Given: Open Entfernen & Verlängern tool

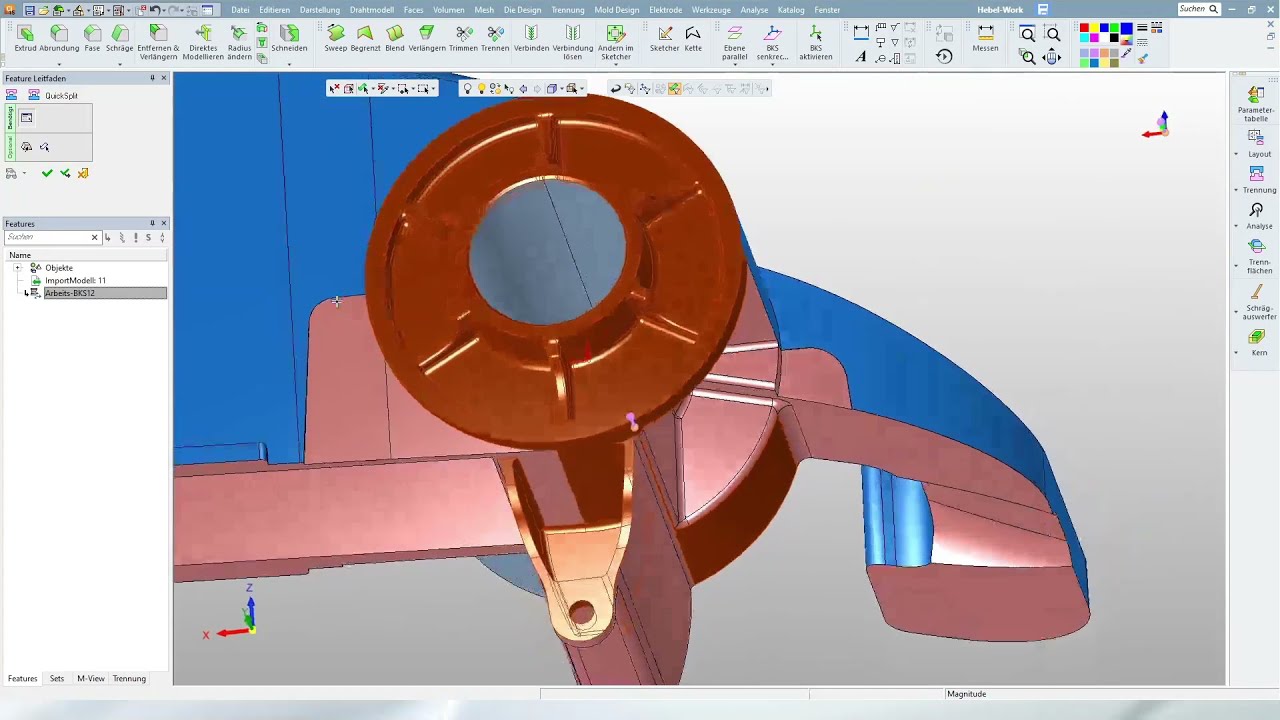Looking at the screenshot, I should point(158,43).
